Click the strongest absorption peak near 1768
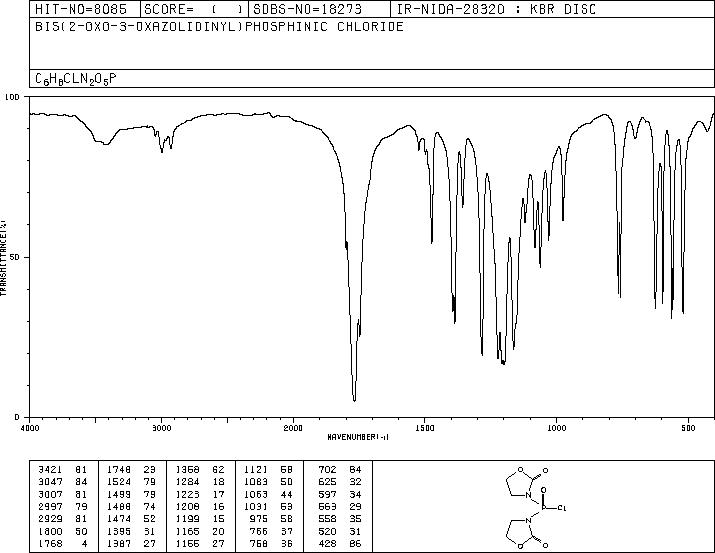Image resolution: width=715 pixels, height=553 pixels. point(354,400)
